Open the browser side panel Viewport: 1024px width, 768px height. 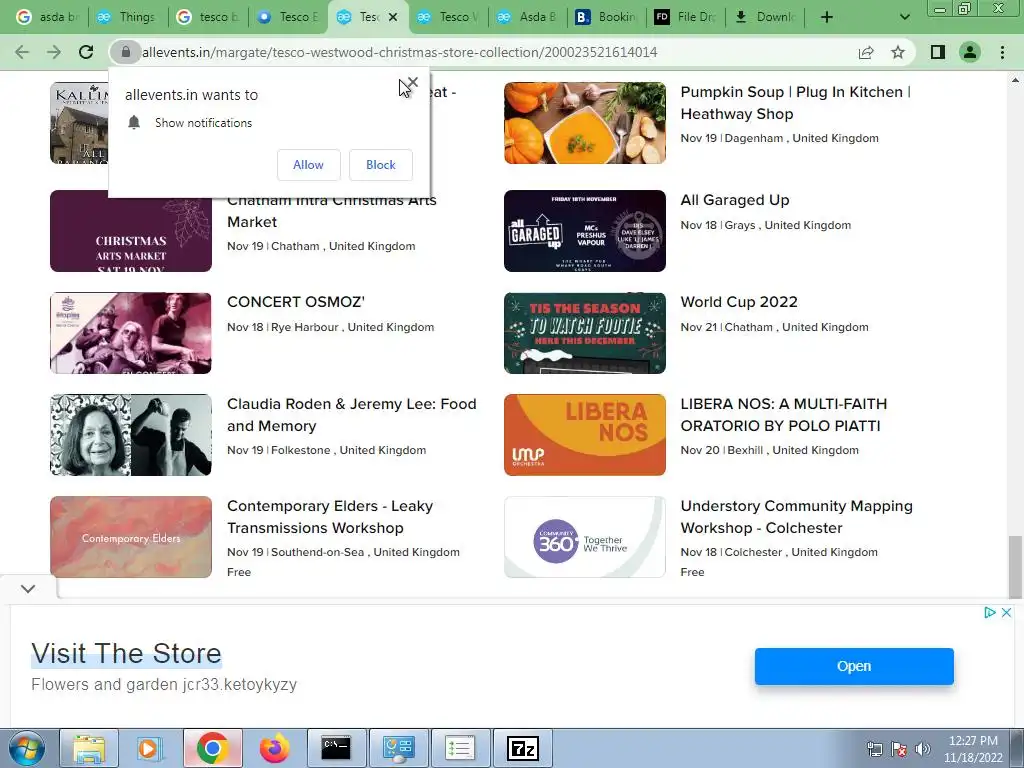(938, 52)
